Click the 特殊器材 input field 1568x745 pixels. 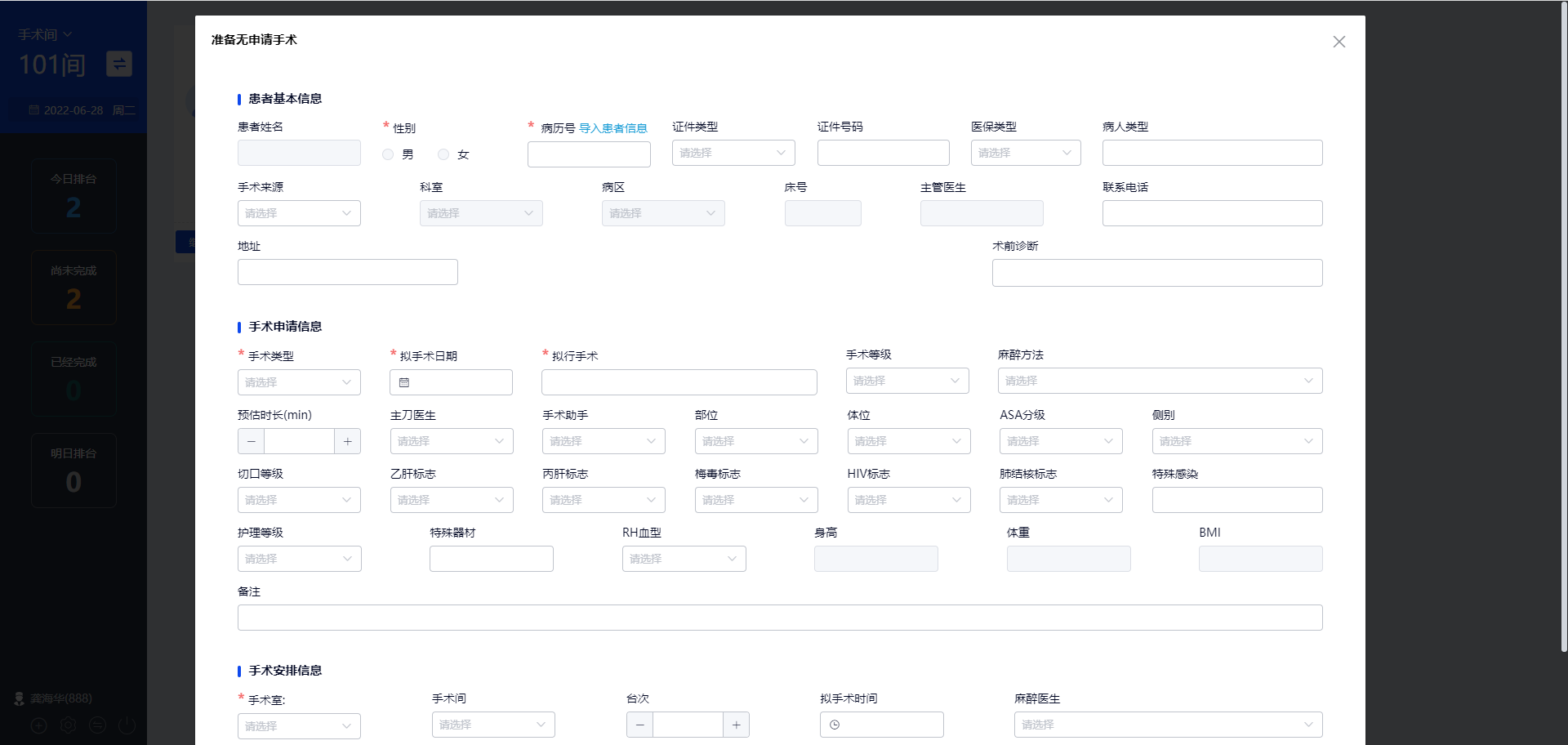coord(491,559)
